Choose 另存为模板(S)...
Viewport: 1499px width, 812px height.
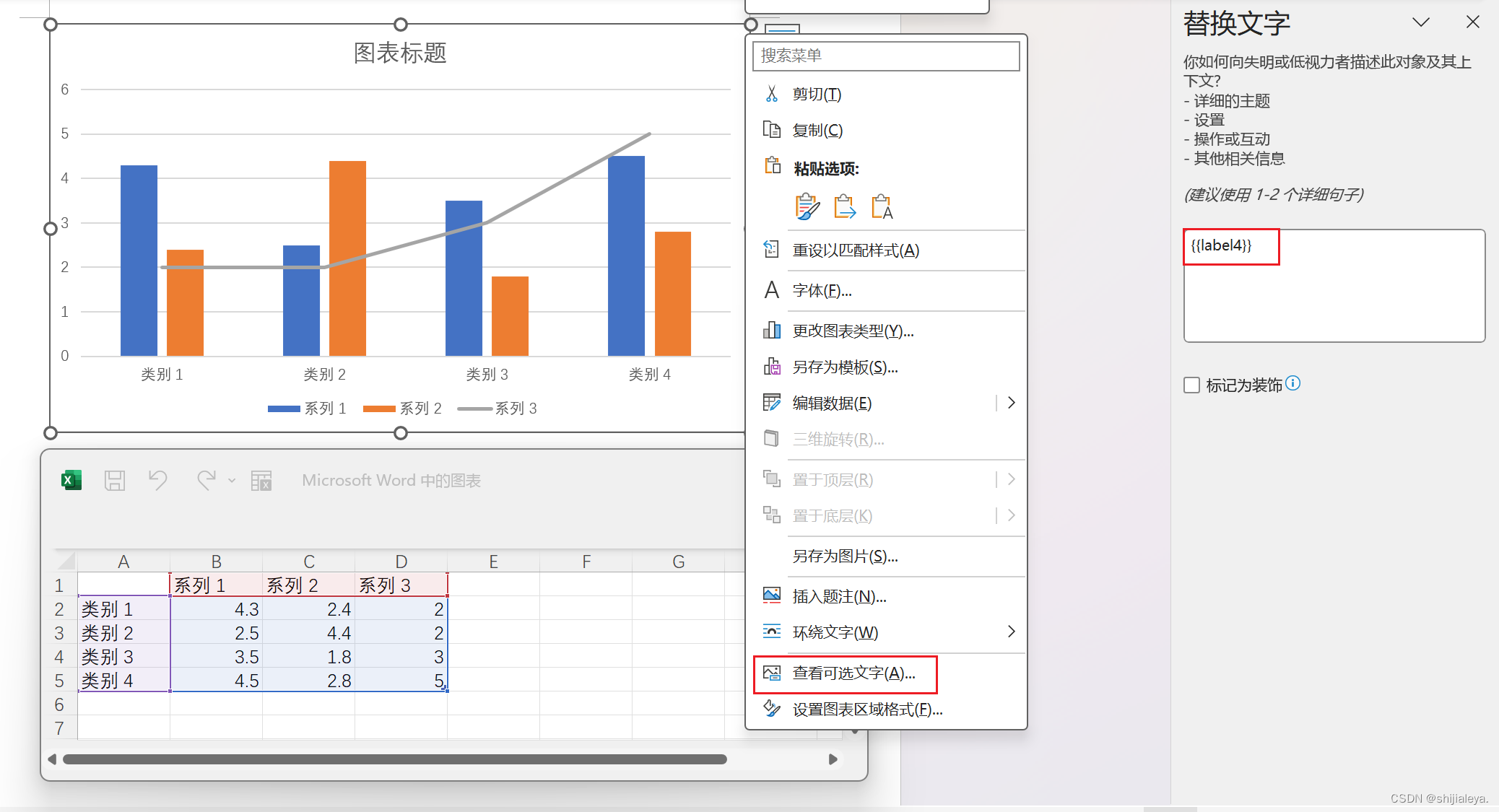845,367
